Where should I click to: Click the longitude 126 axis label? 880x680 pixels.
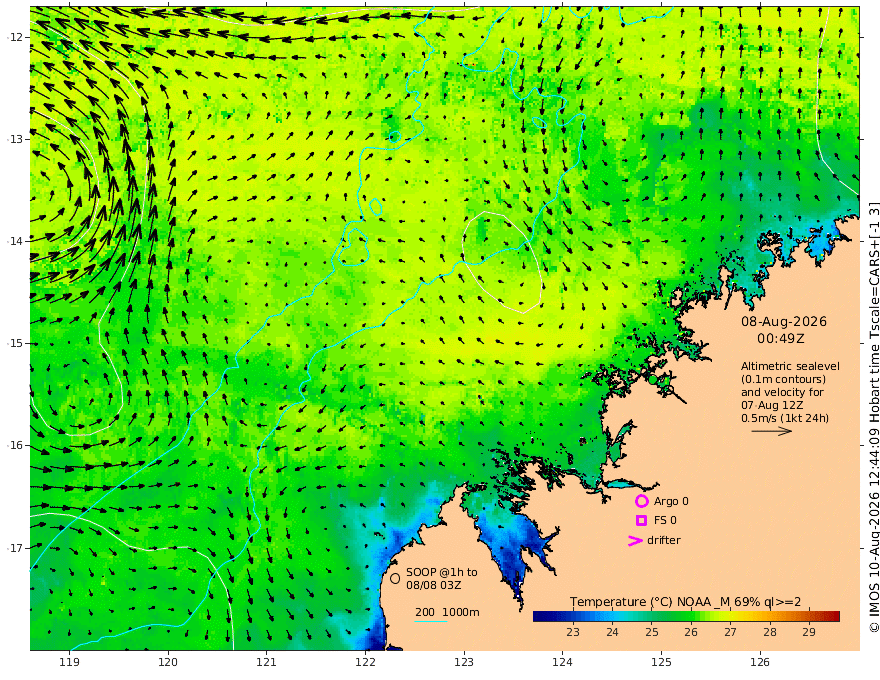pos(760,663)
